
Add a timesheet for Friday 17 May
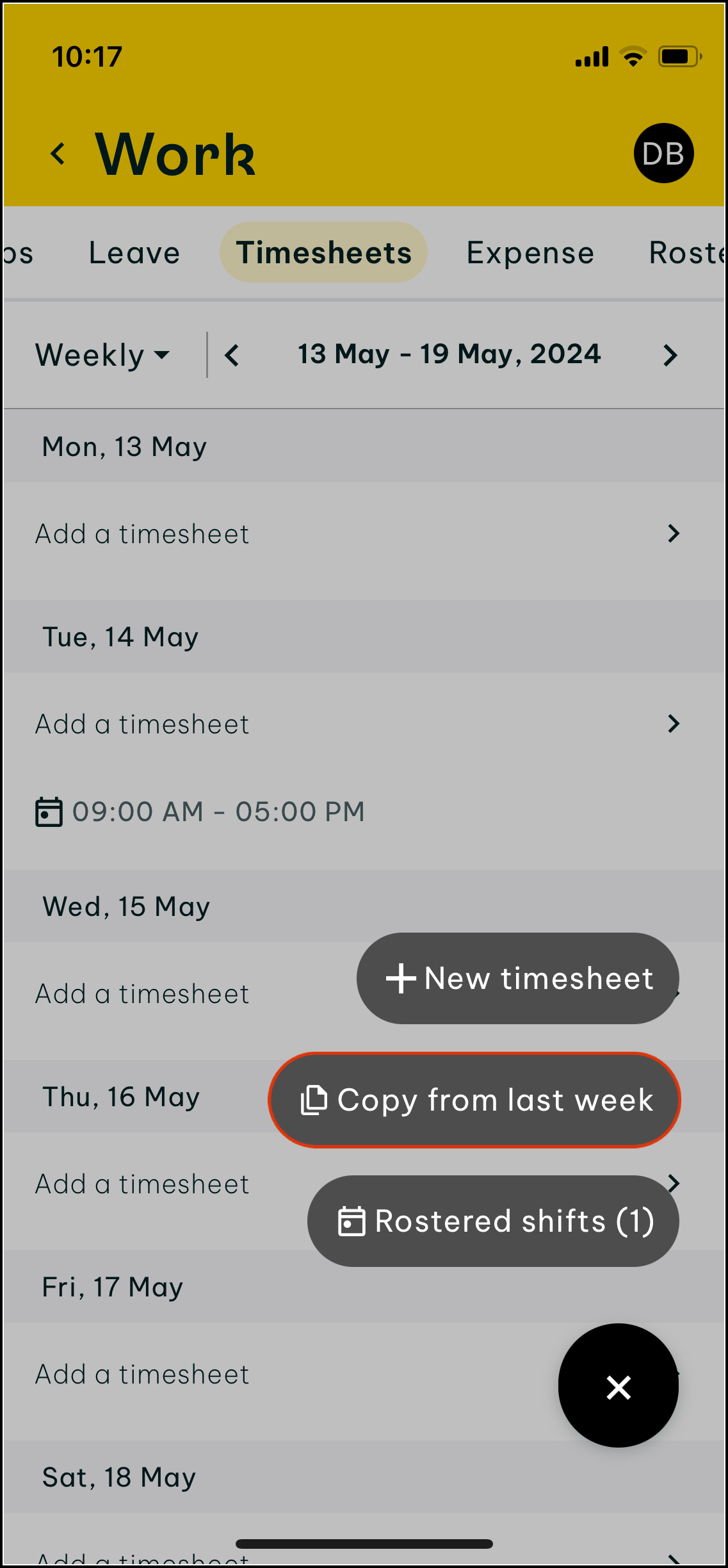[x=142, y=1375]
